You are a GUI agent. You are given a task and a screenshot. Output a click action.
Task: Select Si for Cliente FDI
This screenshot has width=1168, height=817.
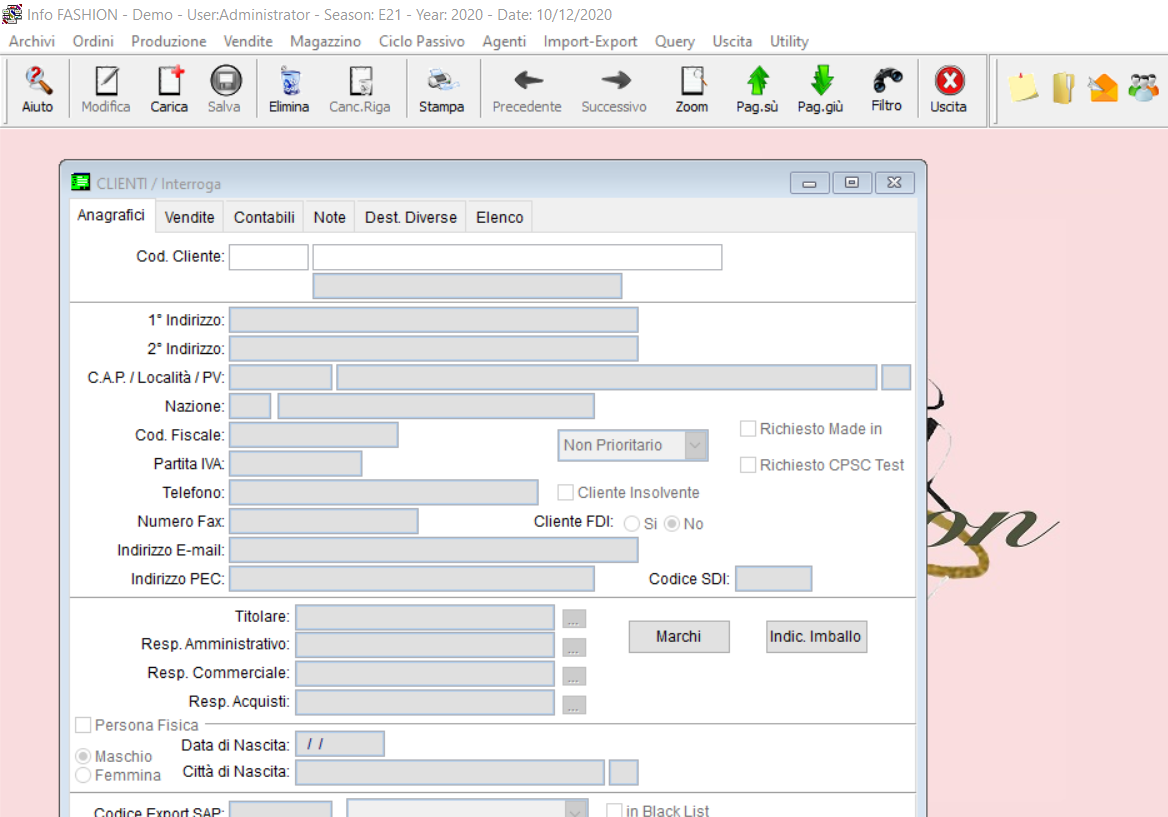pos(632,524)
